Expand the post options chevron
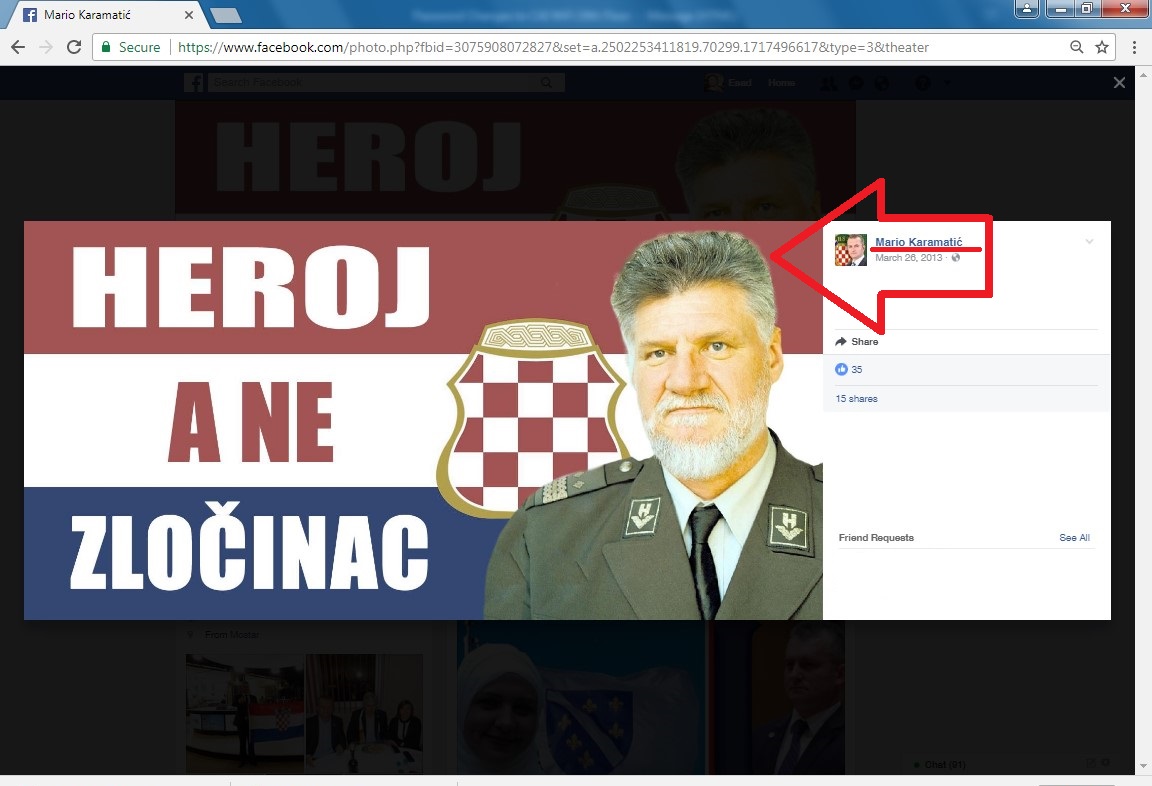Screen dimensions: 1152x786 click(x=1090, y=241)
